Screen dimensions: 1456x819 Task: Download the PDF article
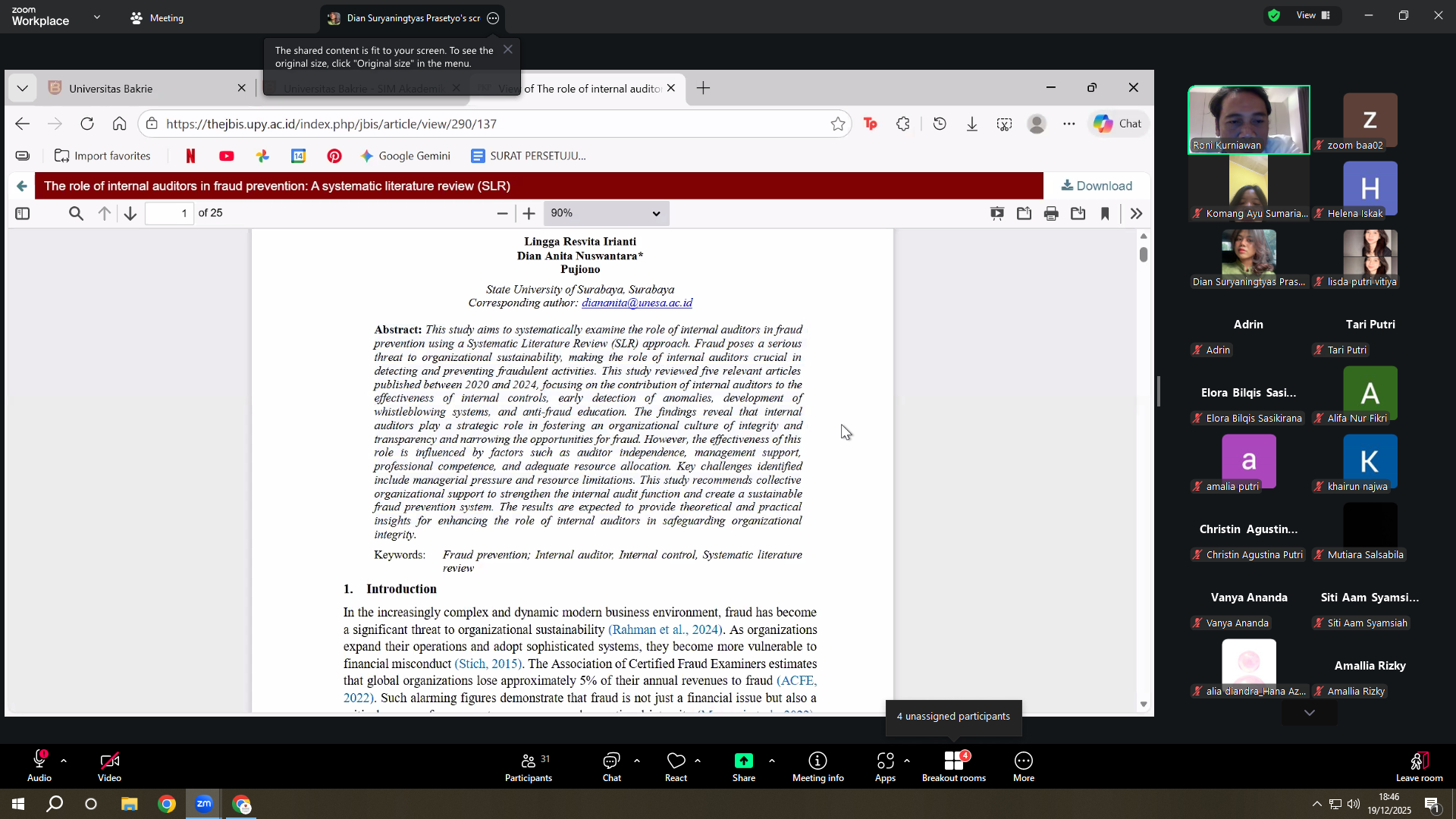1097,185
